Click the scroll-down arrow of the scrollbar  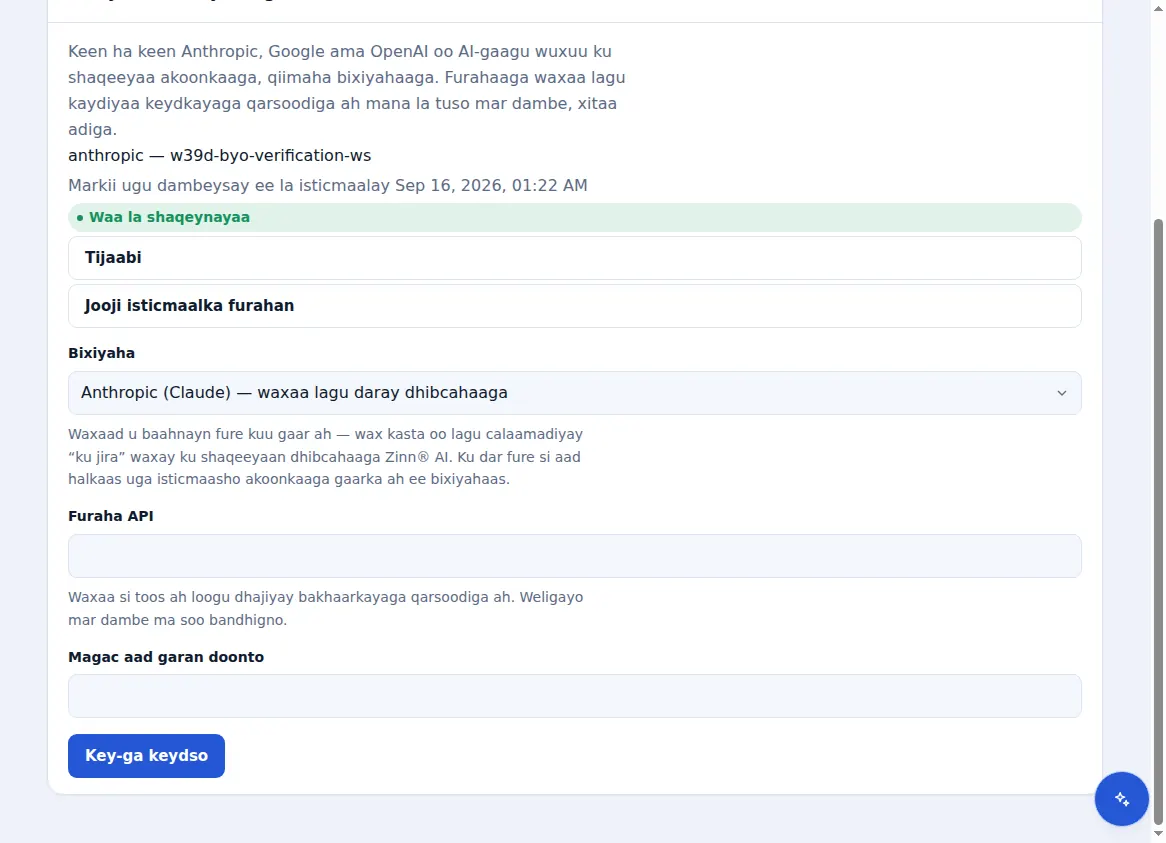click(1159, 836)
